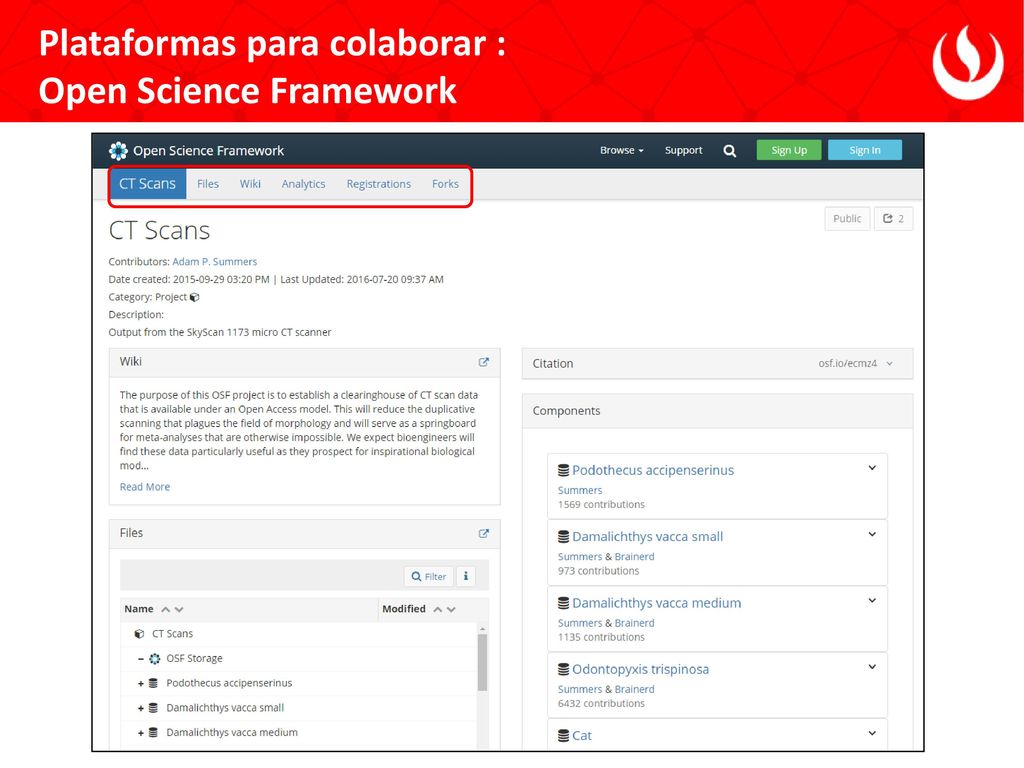Viewport: 1024px width, 768px height.
Task: Collapse OSF Storage tree node
Action: [x=141, y=658]
